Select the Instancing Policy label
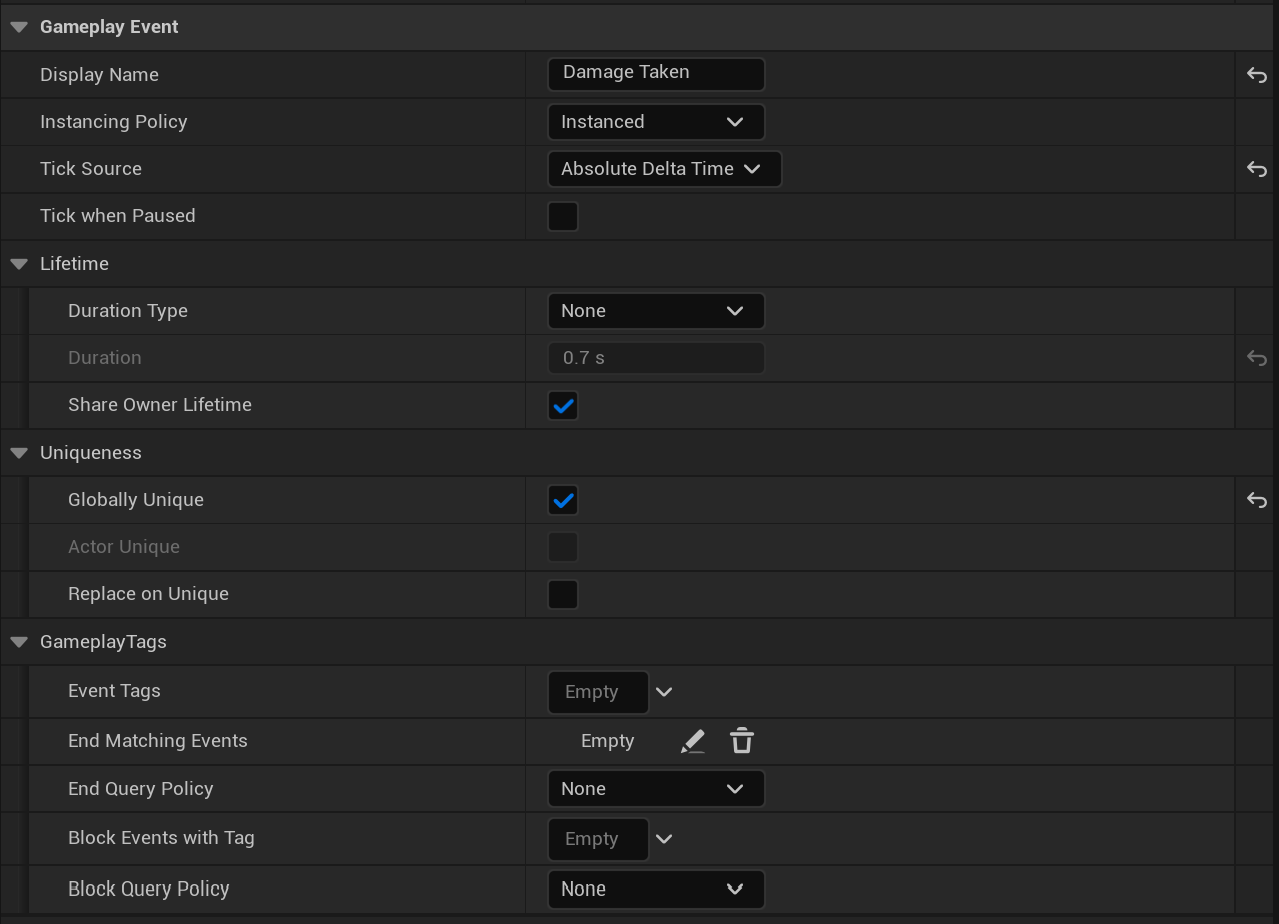 point(114,122)
